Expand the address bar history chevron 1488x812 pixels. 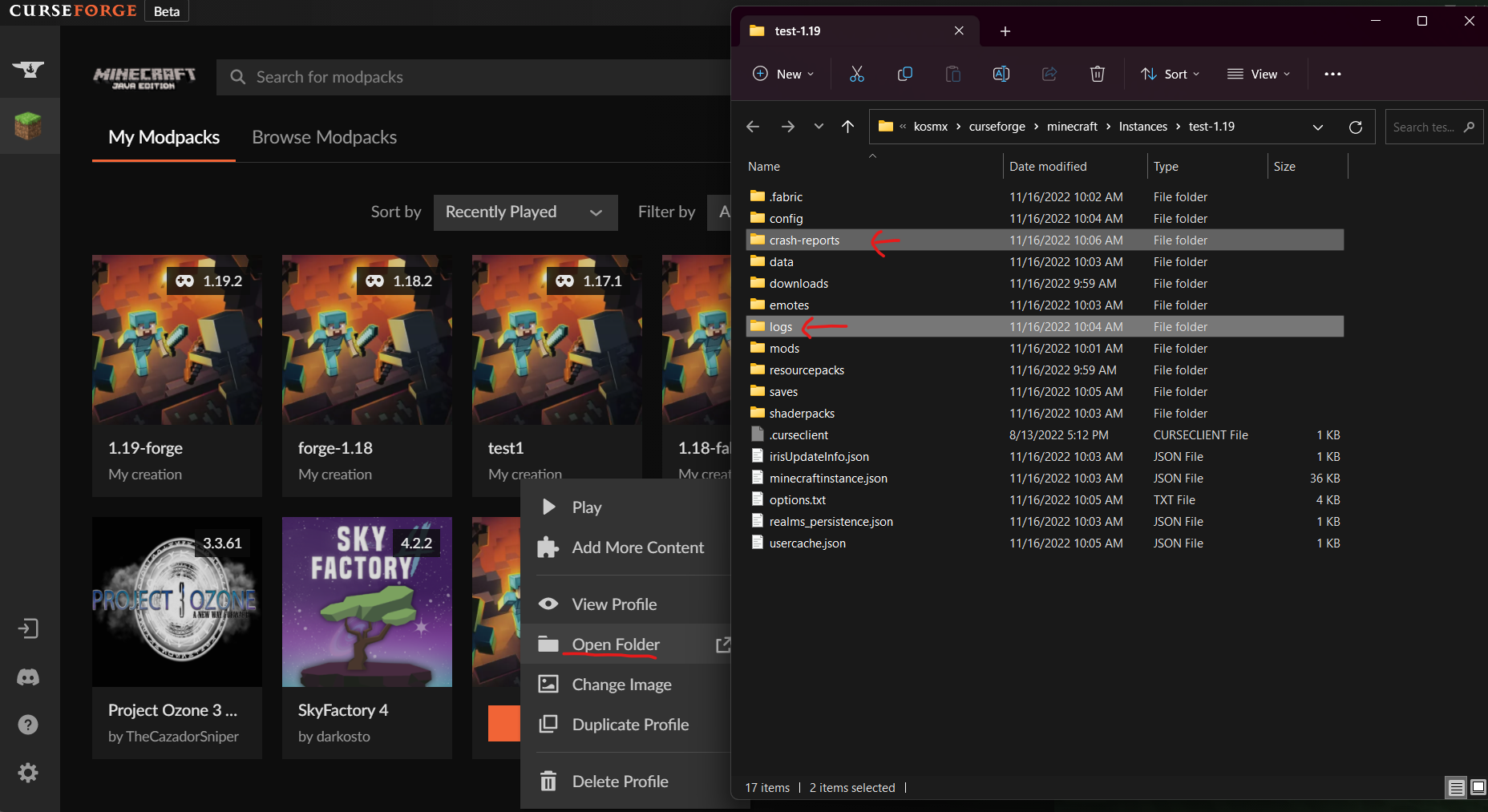[1317, 127]
